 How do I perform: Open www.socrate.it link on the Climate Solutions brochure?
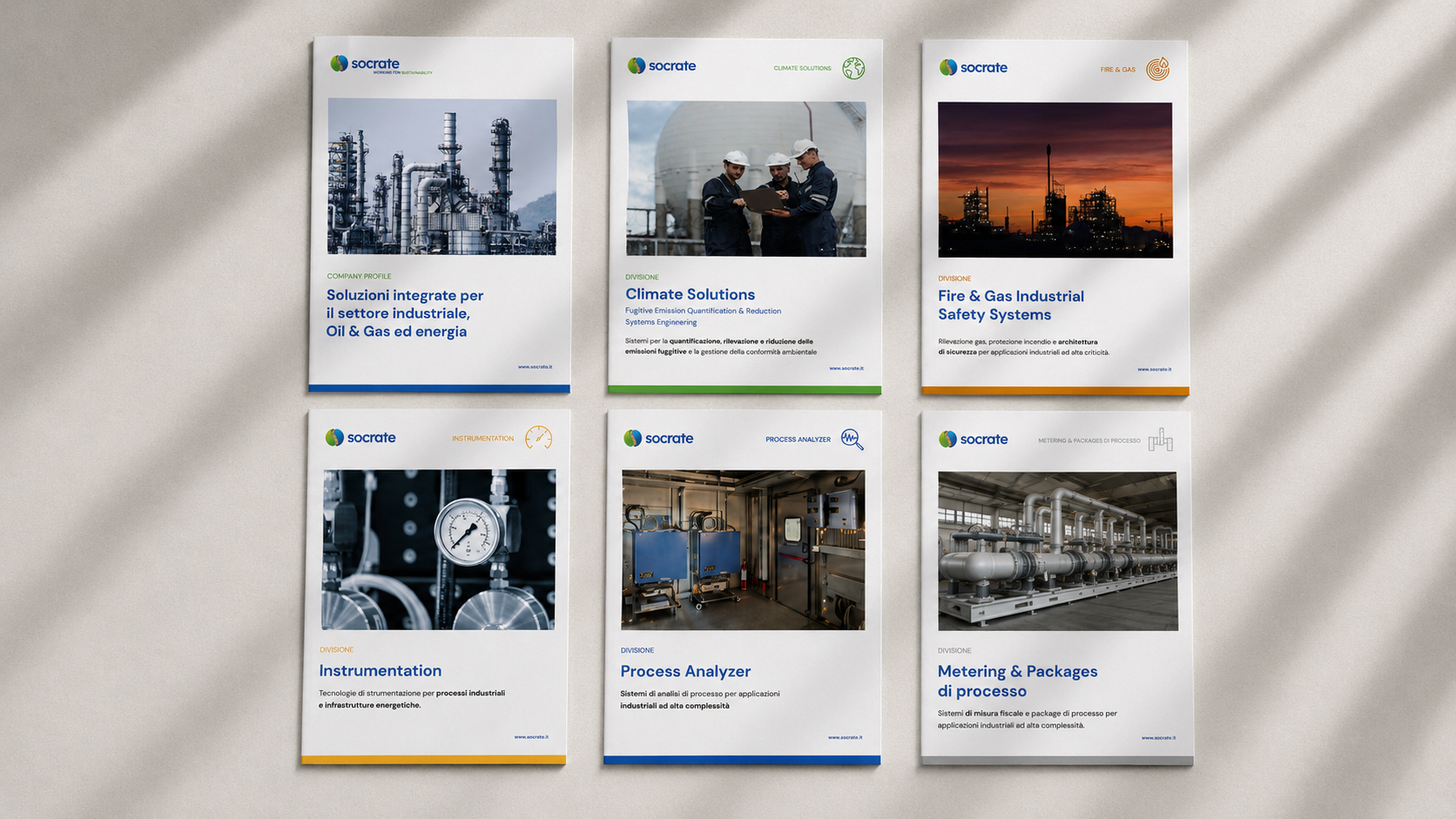846,368
